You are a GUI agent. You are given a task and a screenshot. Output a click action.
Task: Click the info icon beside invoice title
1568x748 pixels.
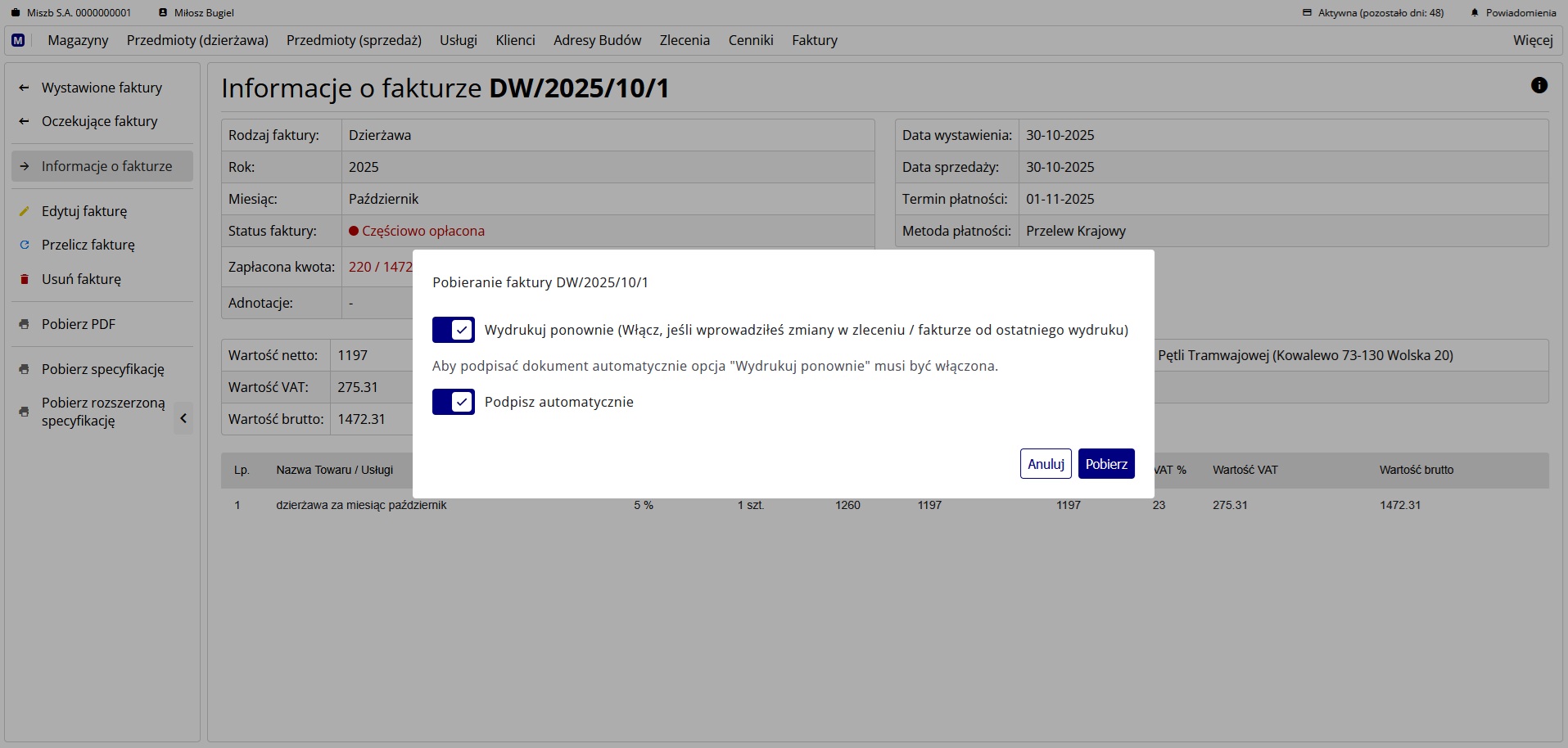(1539, 85)
